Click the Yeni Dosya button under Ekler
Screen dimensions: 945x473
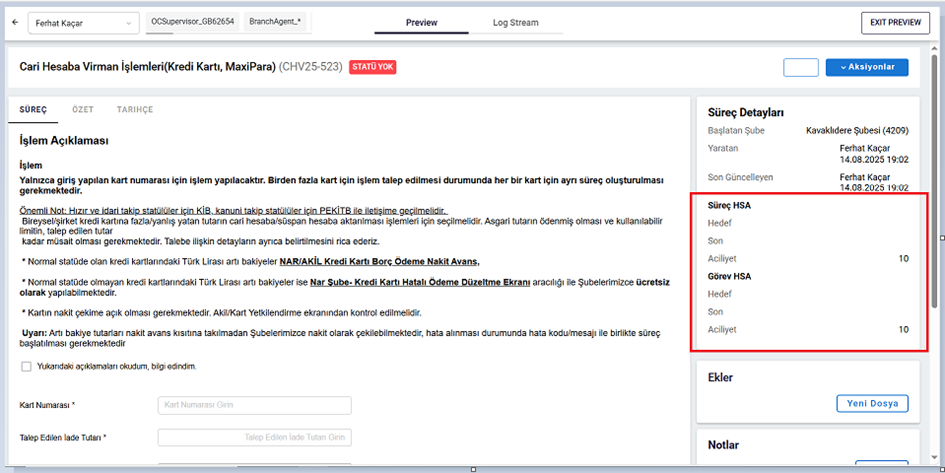tap(872, 403)
